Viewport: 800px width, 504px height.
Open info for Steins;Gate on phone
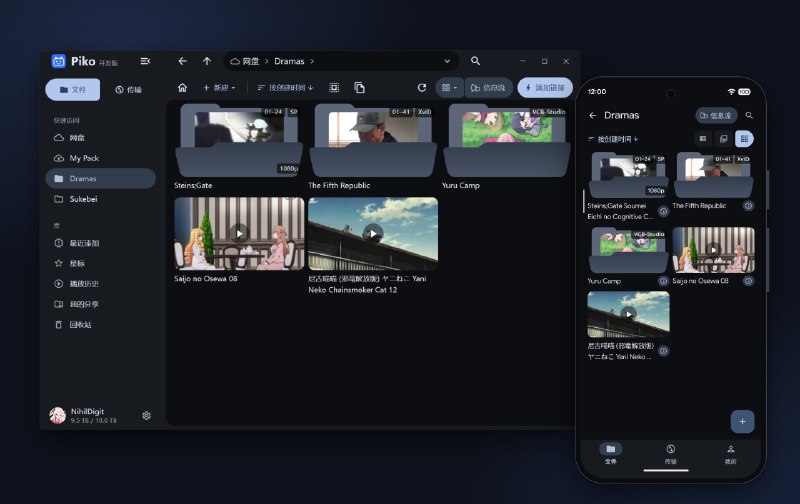click(663, 211)
